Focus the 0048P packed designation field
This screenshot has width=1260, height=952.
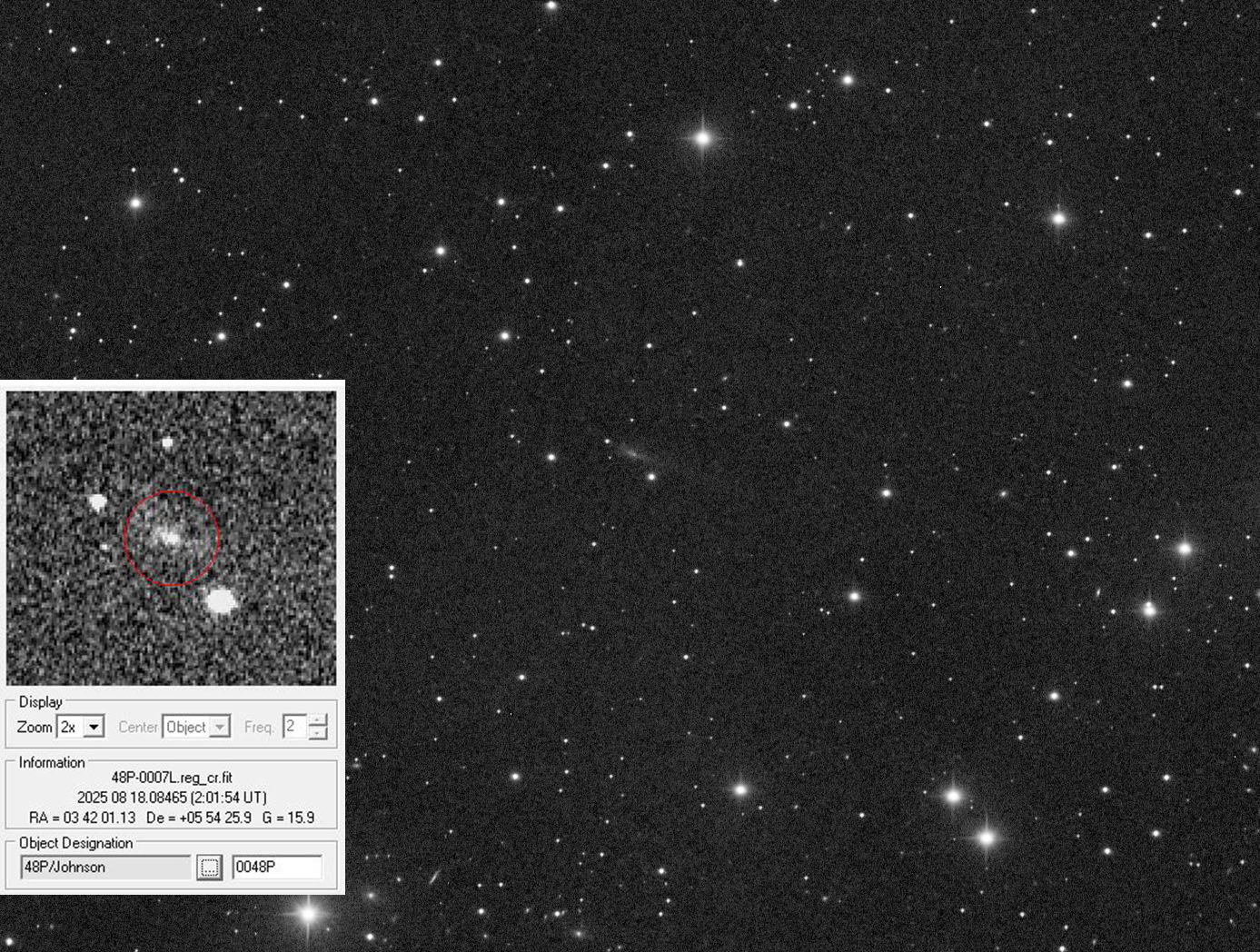click(276, 867)
